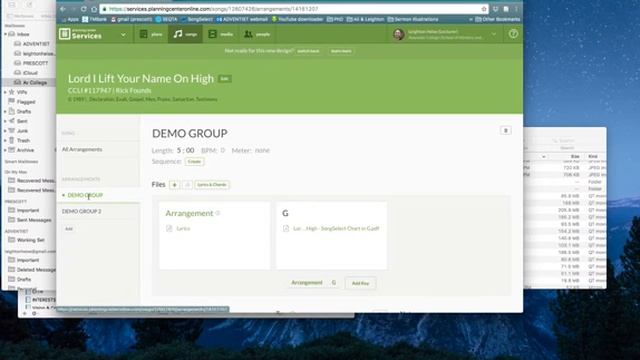The image size is (640, 360).
Task: Click the Edit button beside song title
Action: pyautogui.click(x=224, y=79)
